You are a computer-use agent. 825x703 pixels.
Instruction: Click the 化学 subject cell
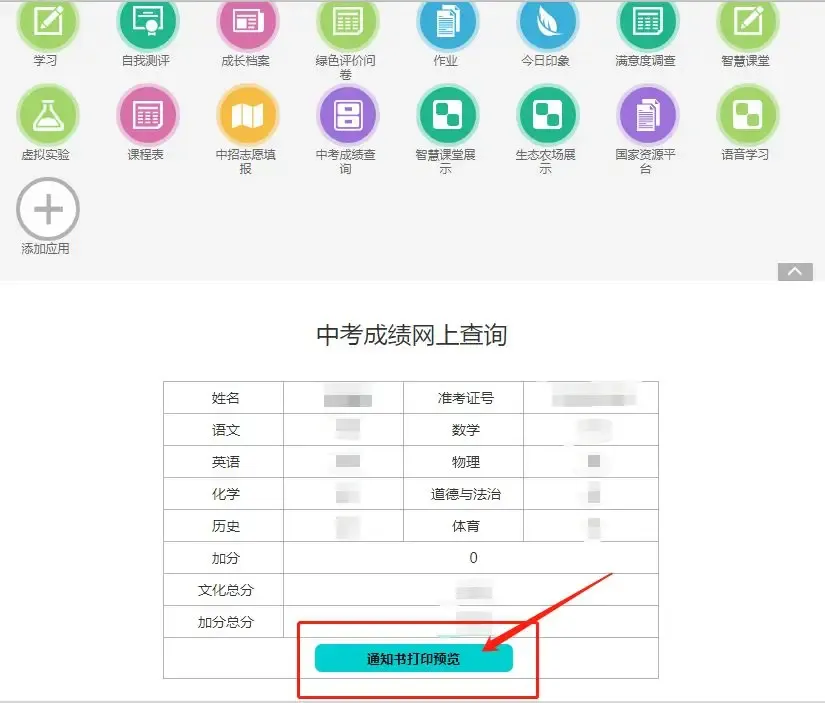tap(224, 494)
